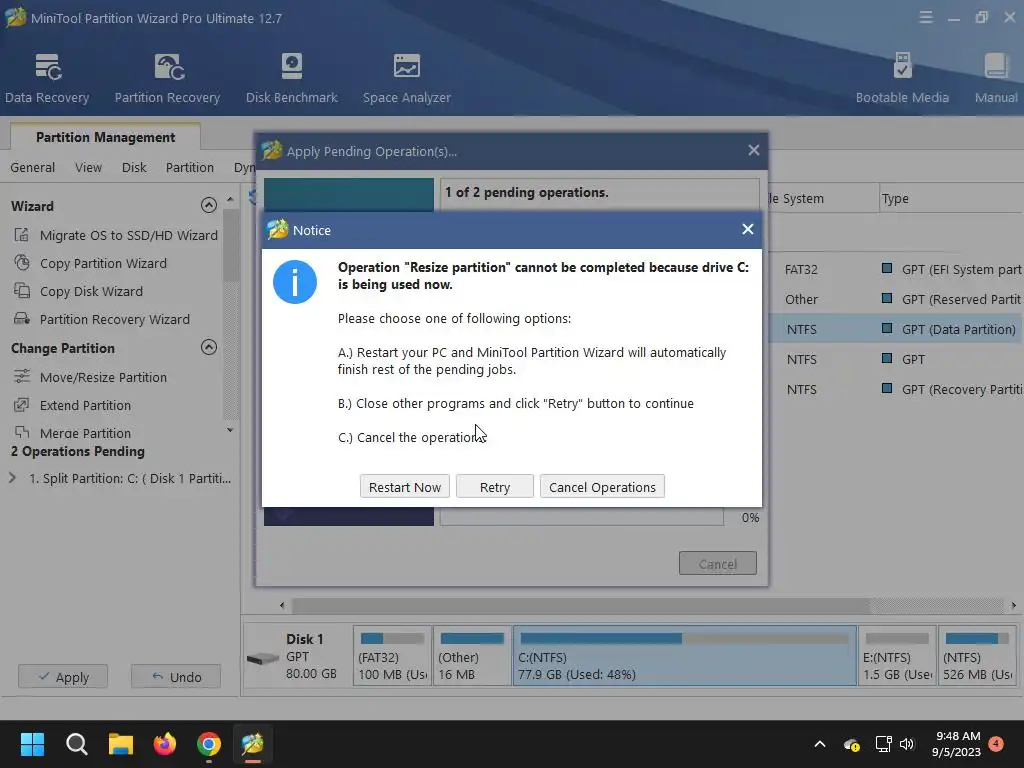The image size is (1024, 768).
Task: Open File Explorer from the taskbar
Action: click(121, 744)
